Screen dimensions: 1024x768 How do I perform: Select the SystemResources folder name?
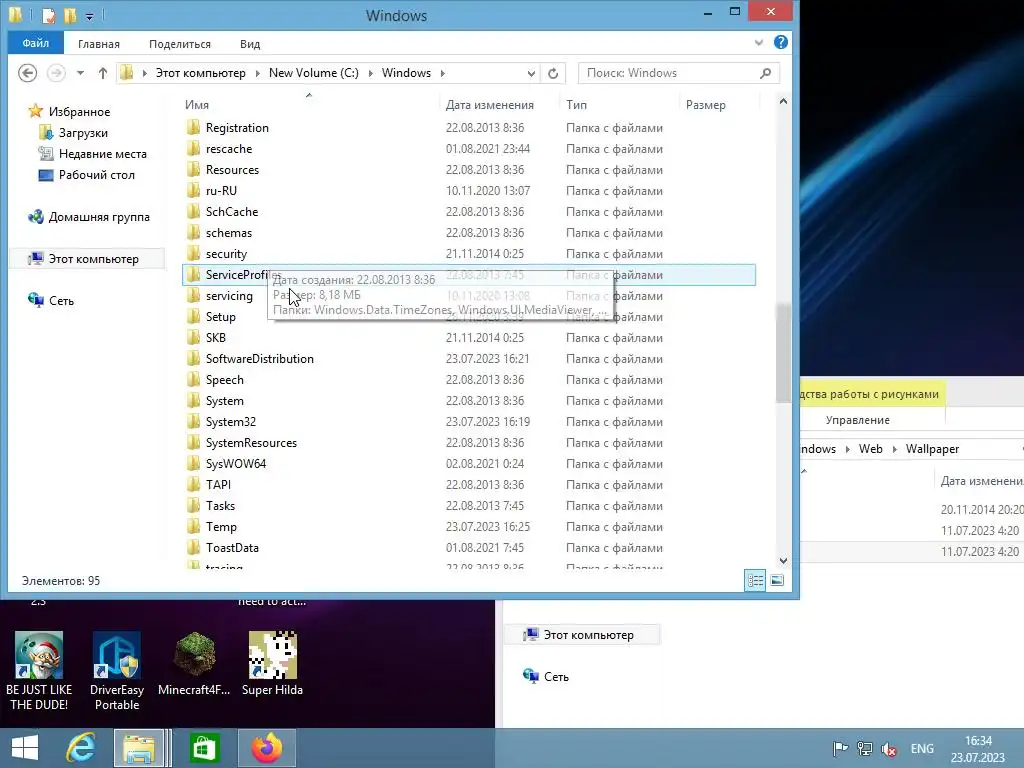coord(251,443)
